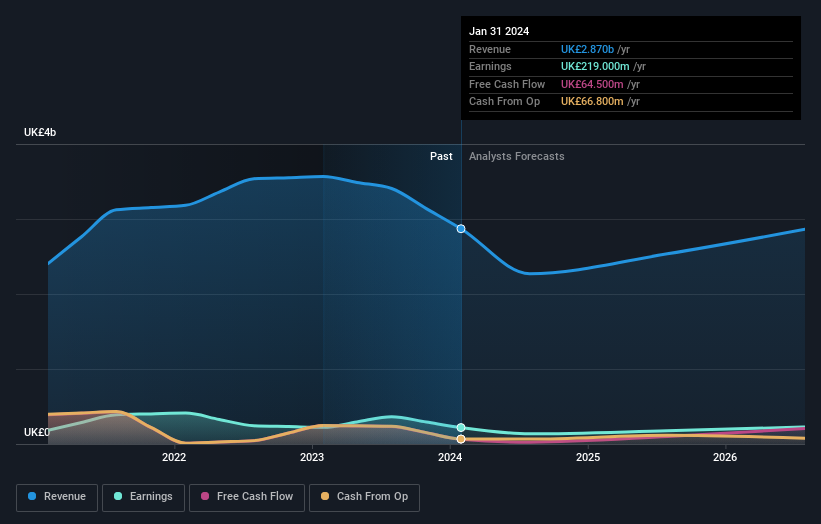Click the 'Revenue' row label in tooltip
Image resolution: width=821 pixels, height=524 pixels.
[x=490, y=49]
